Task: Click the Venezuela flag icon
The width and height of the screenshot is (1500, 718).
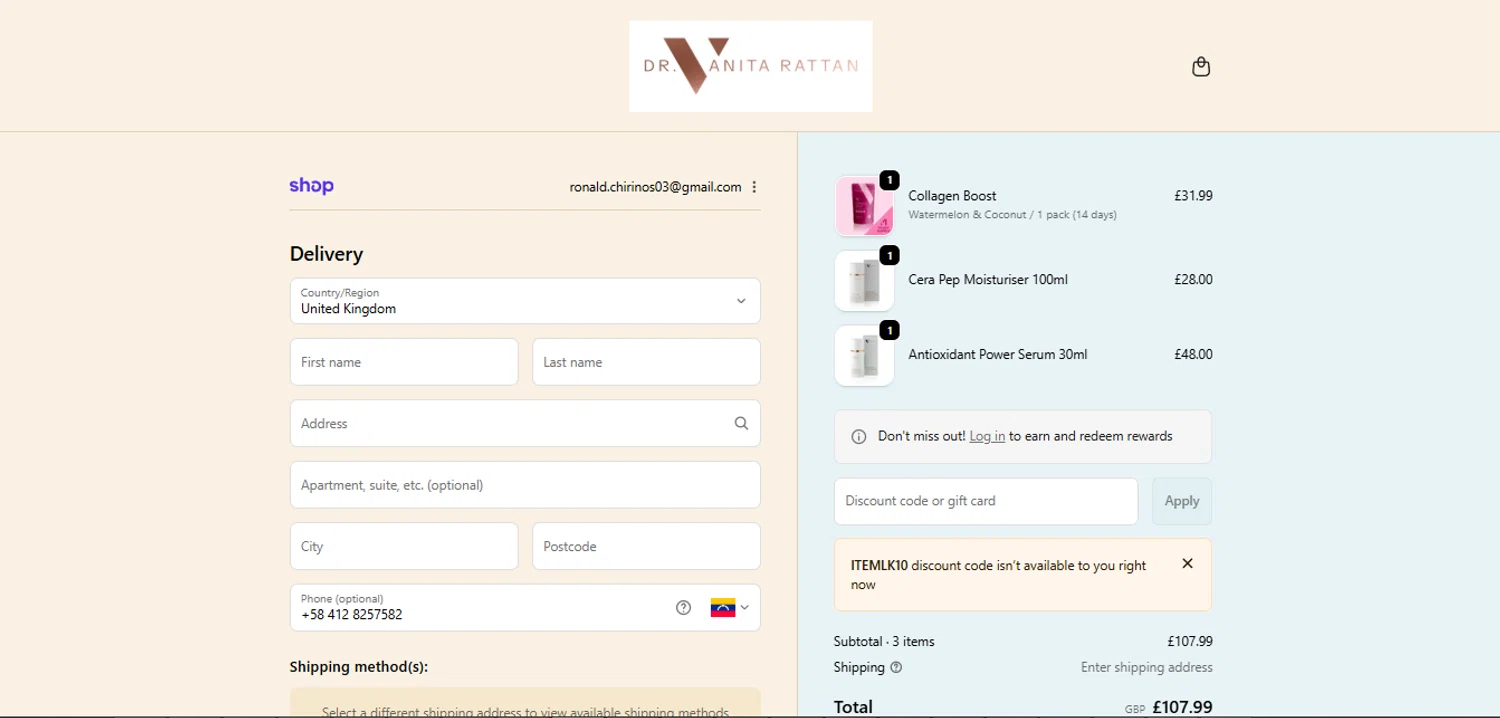Action: click(x=723, y=607)
